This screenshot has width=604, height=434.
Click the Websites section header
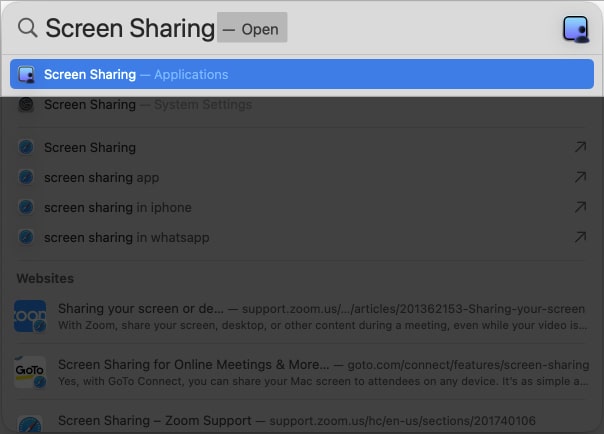click(45, 278)
